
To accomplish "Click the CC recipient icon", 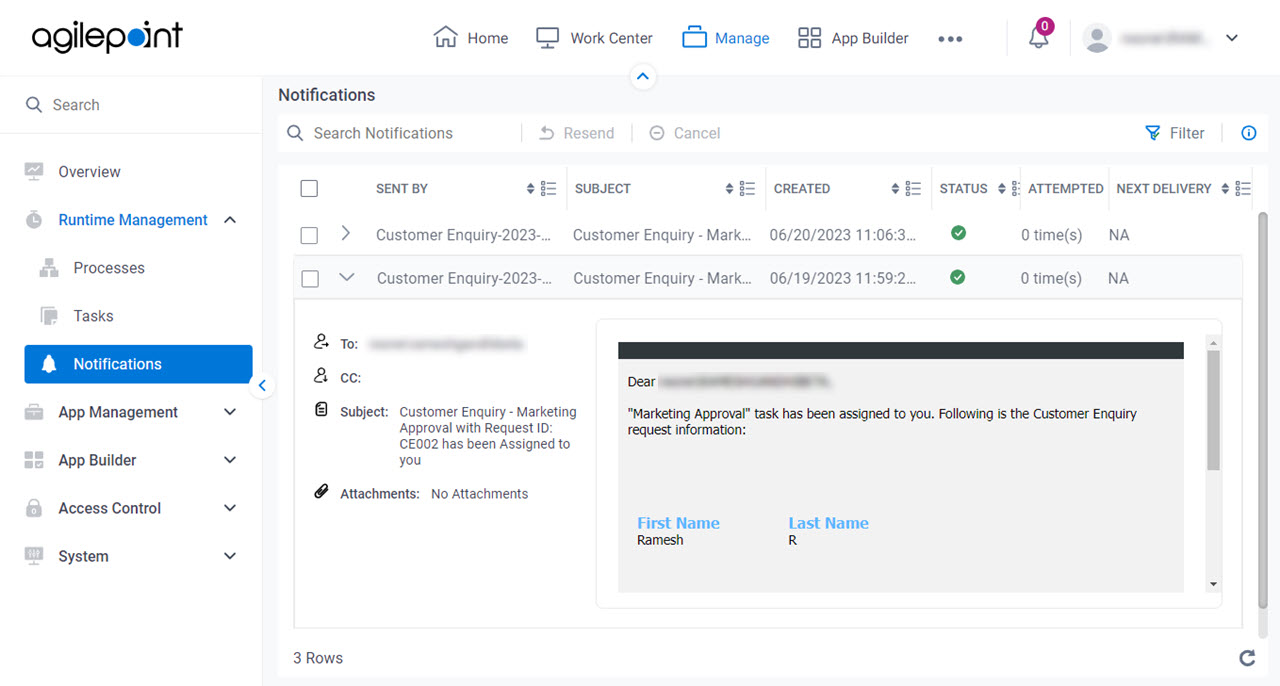I will coord(321,376).
